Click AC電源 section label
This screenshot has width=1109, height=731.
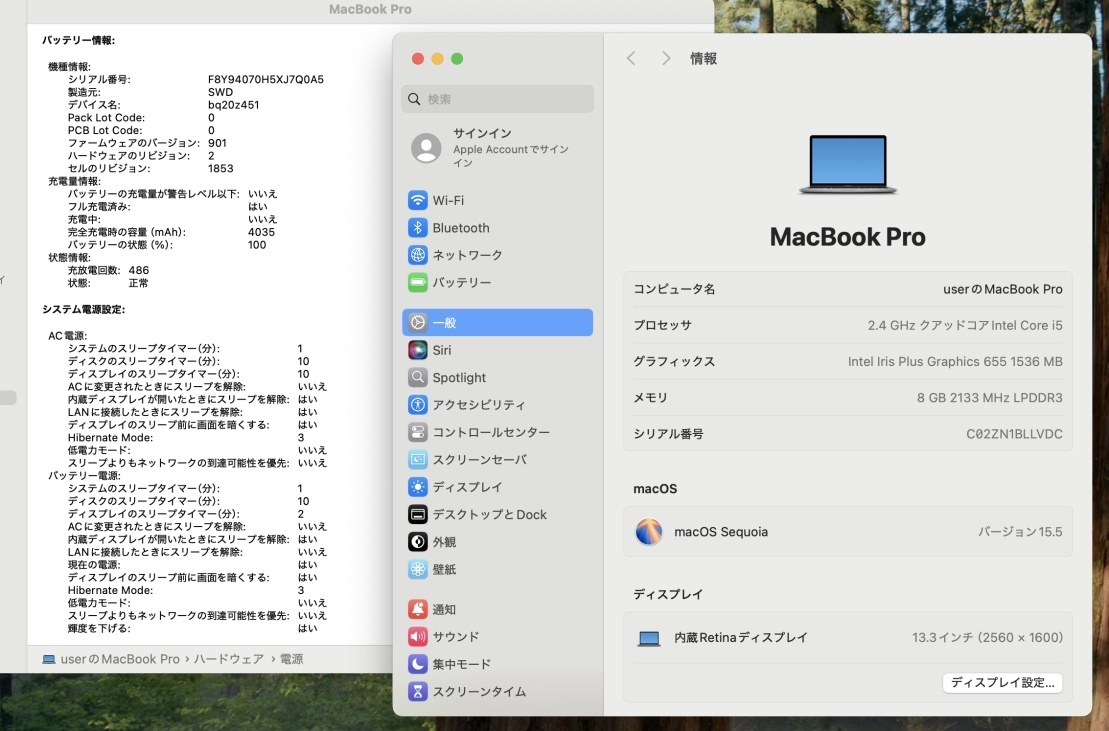[67, 335]
